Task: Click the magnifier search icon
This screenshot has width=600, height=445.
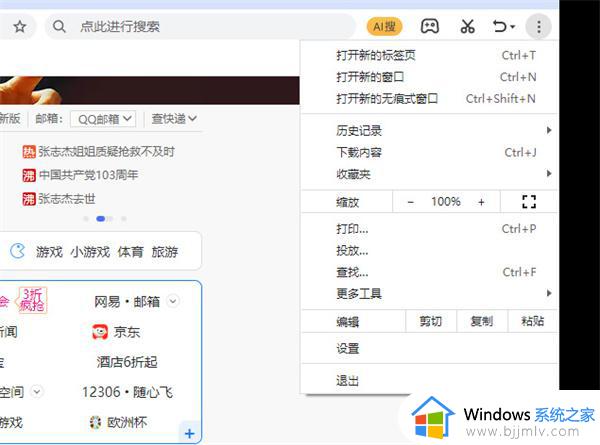Action: tap(59, 27)
